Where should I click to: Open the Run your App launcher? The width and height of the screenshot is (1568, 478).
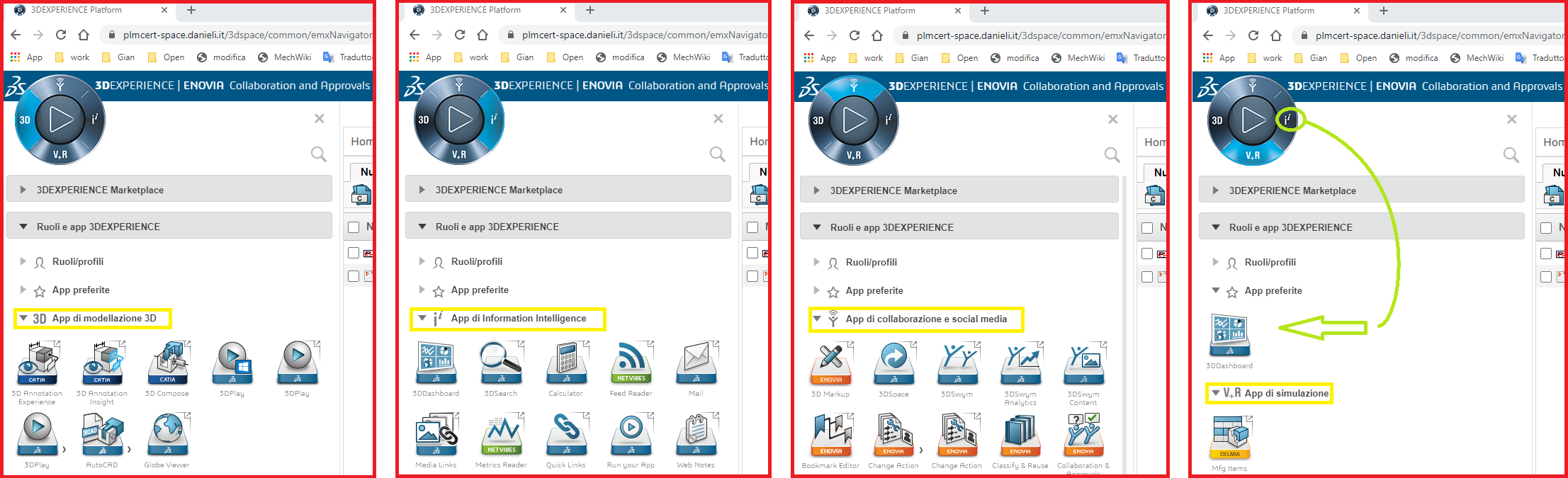click(x=631, y=435)
